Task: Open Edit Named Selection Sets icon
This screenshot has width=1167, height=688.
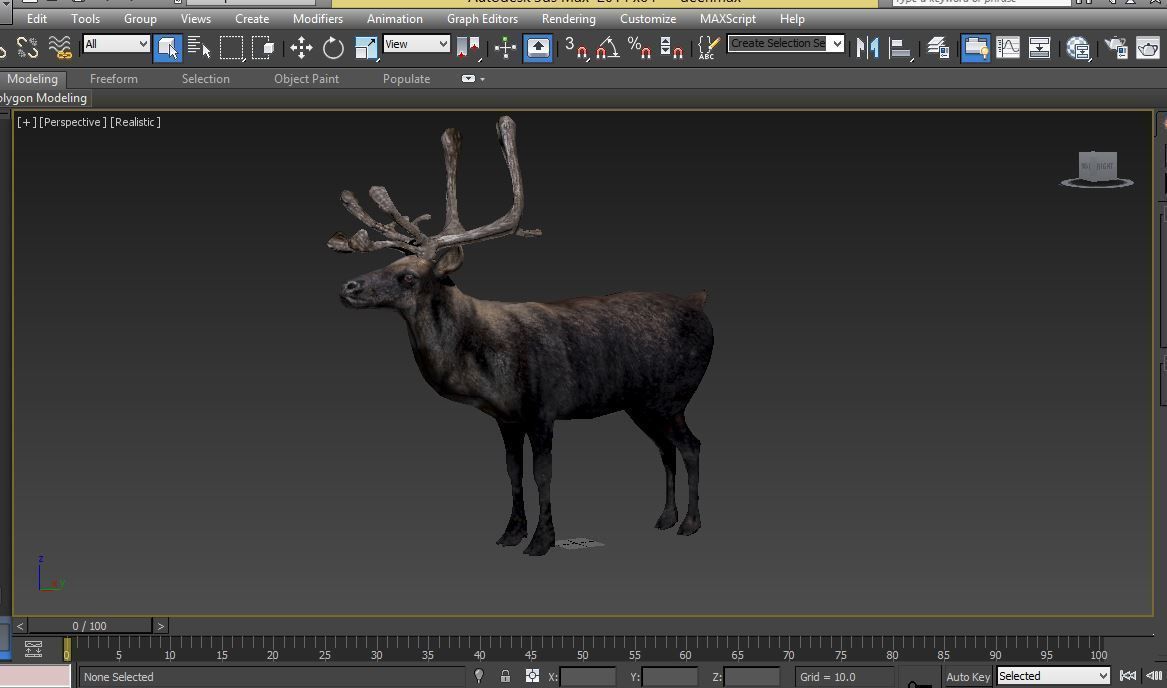Action: click(707, 48)
